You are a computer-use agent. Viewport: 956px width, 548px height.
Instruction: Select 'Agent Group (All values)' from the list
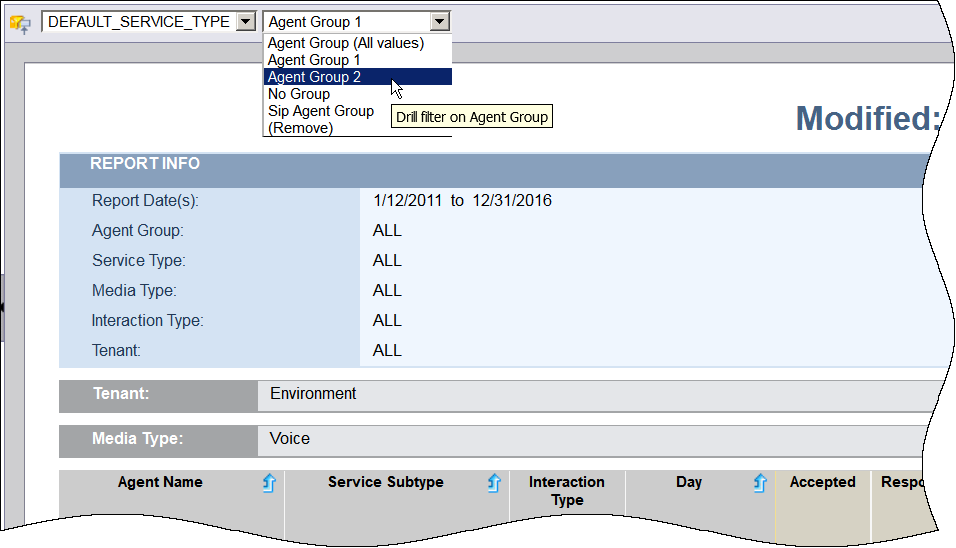click(x=346, y=43)
